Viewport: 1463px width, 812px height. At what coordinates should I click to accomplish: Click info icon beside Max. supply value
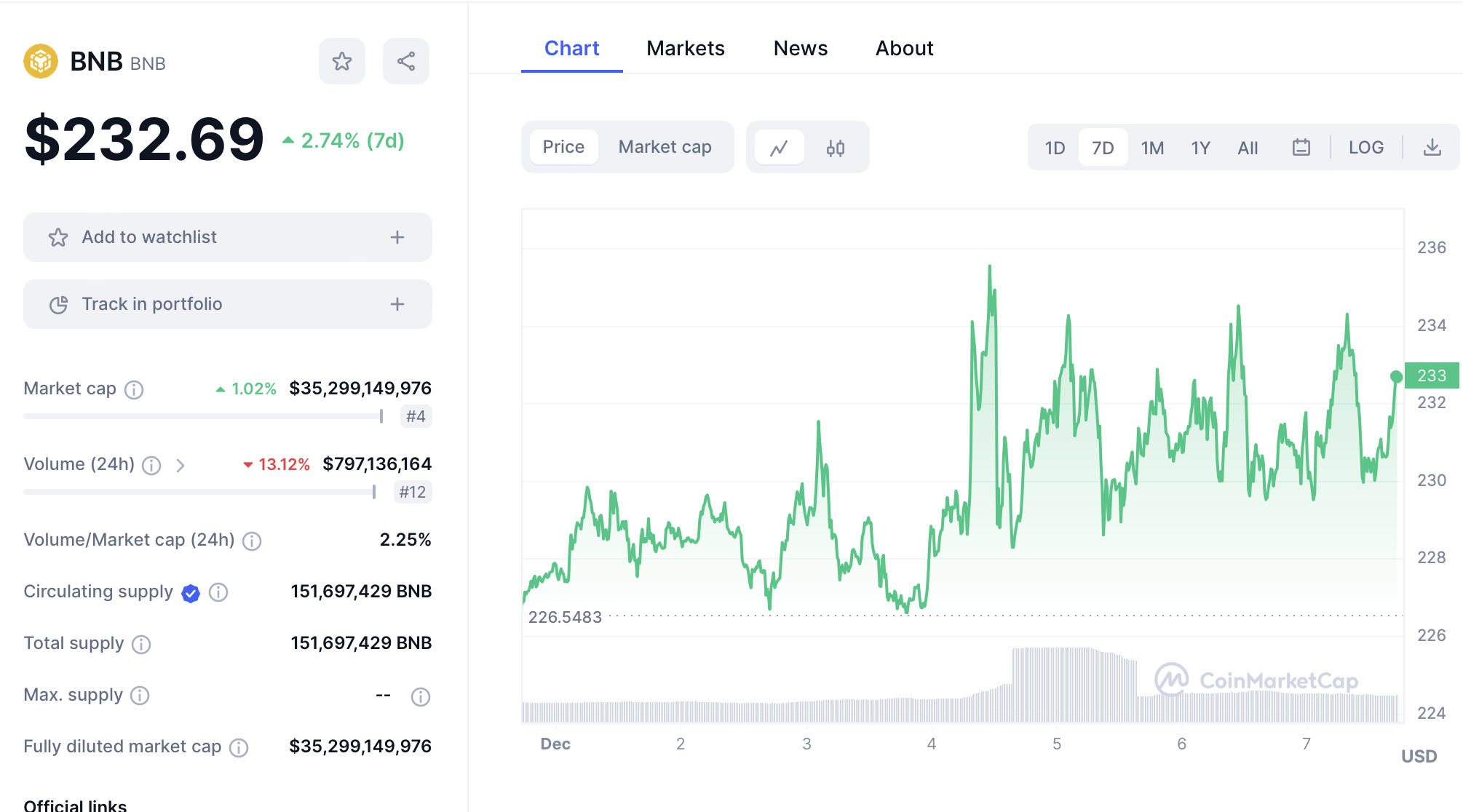point(420,697)
